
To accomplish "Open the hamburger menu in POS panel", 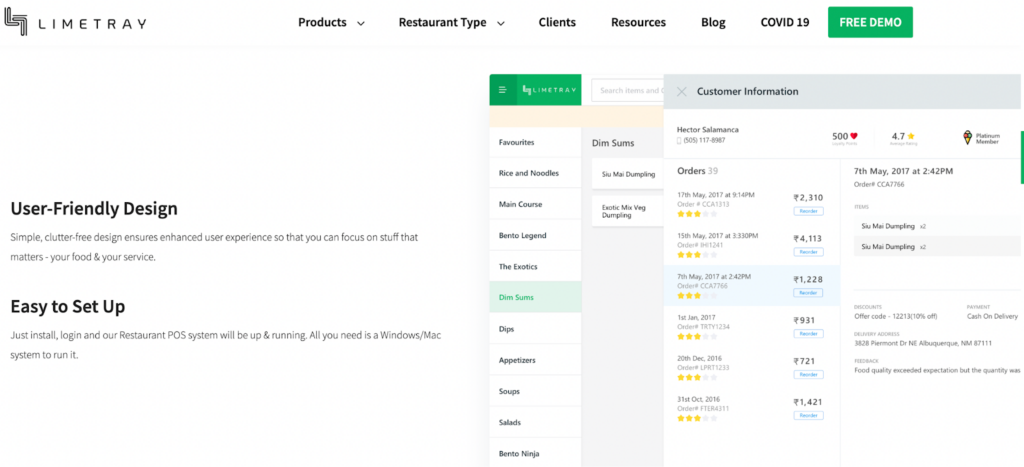I will pyautogui.click(x=502, y=90).
